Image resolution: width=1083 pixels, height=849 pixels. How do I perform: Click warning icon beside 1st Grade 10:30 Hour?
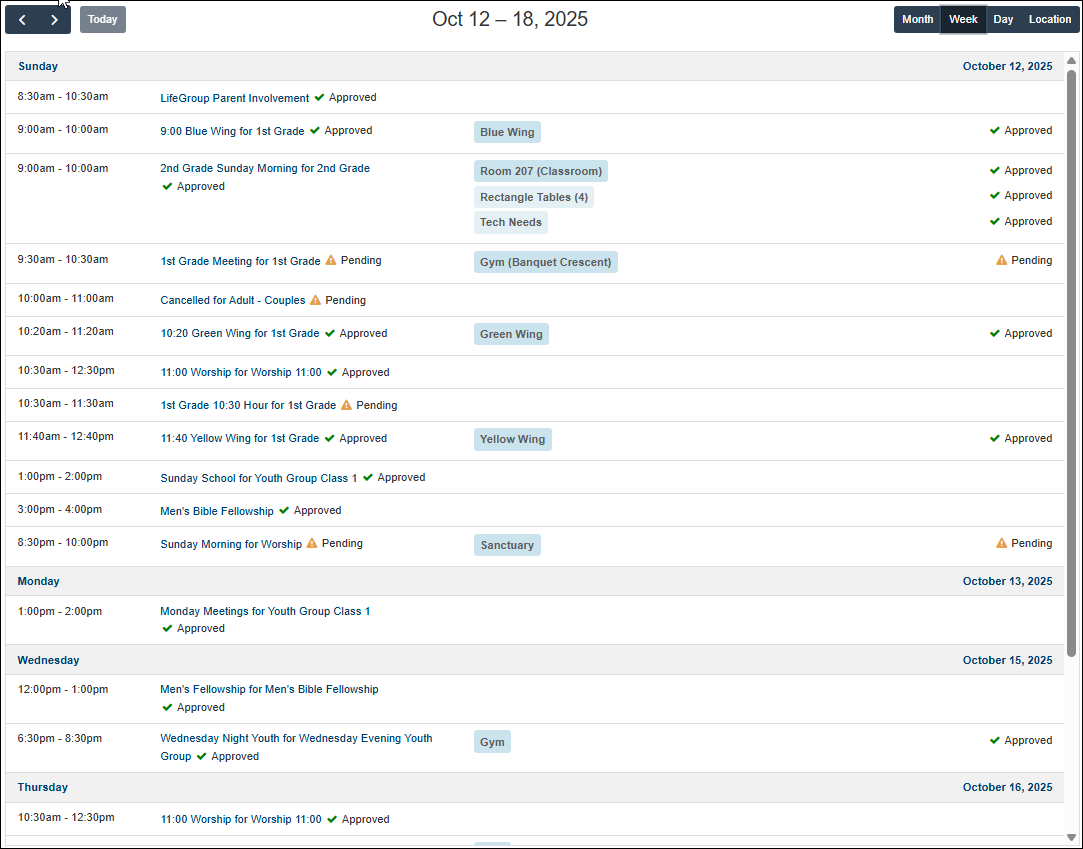(346, 405)
